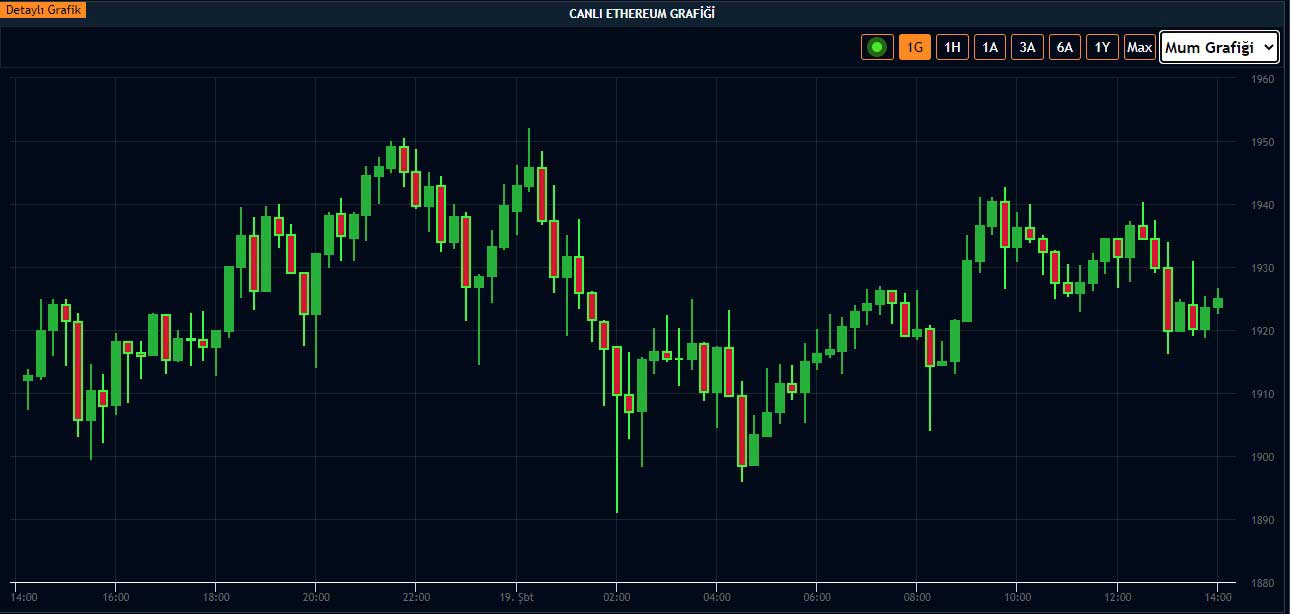Select the 1G daily timeframe
Image resolution: width=1290 pixels, height=614 pixels.
point(915,47)
